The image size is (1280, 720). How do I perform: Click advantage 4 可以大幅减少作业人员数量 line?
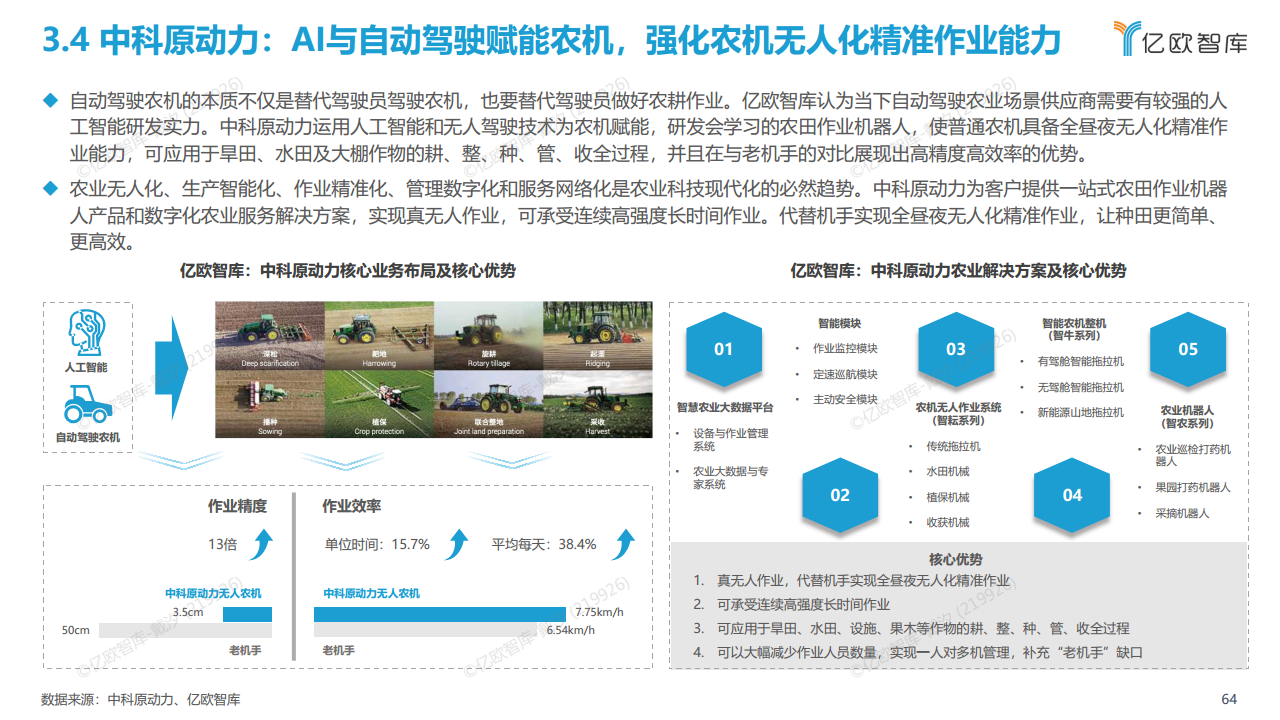(918, 652)
